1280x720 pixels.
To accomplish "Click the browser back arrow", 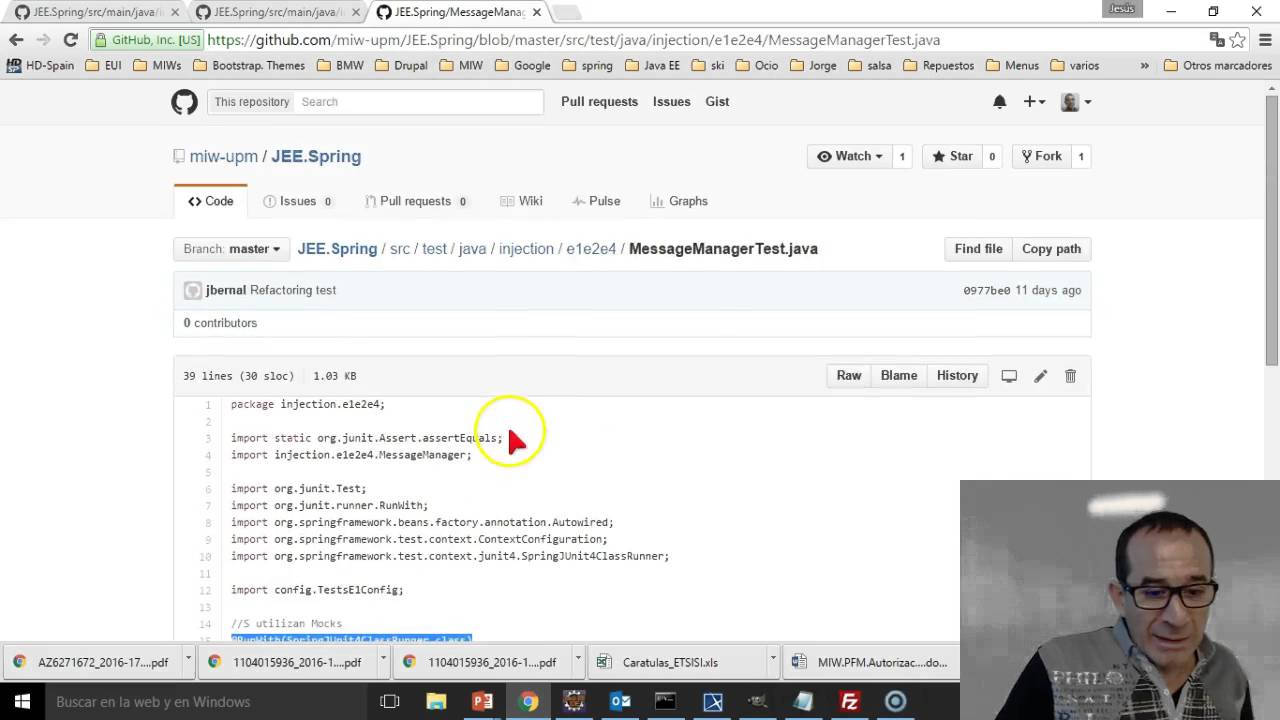I will point(16,40).
